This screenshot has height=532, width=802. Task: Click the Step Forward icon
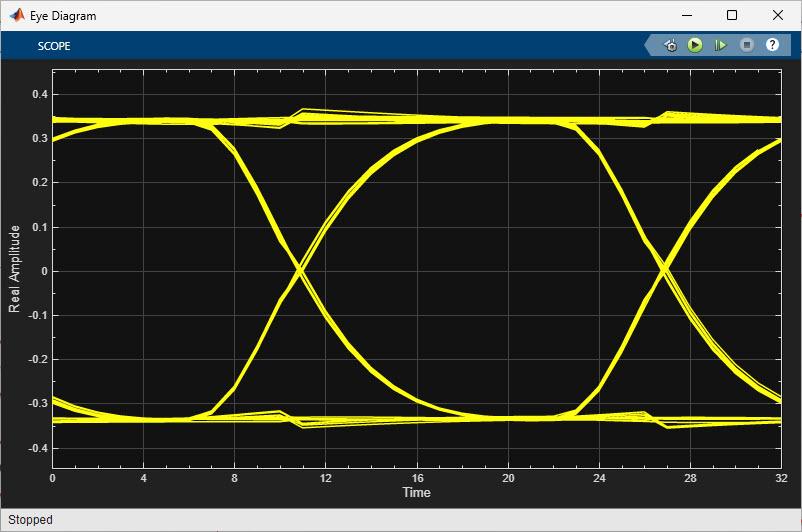coord(720,45)
